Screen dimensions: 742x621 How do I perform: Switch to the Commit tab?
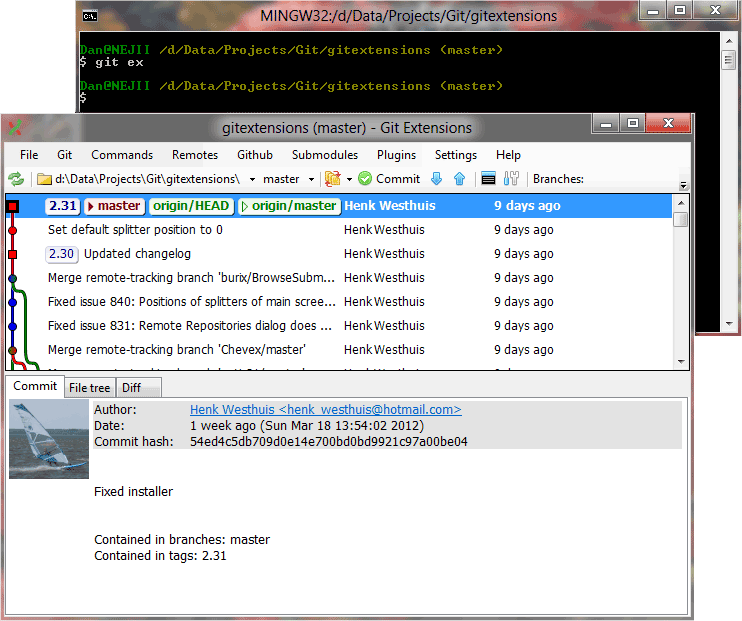click(x=35, y=386)
